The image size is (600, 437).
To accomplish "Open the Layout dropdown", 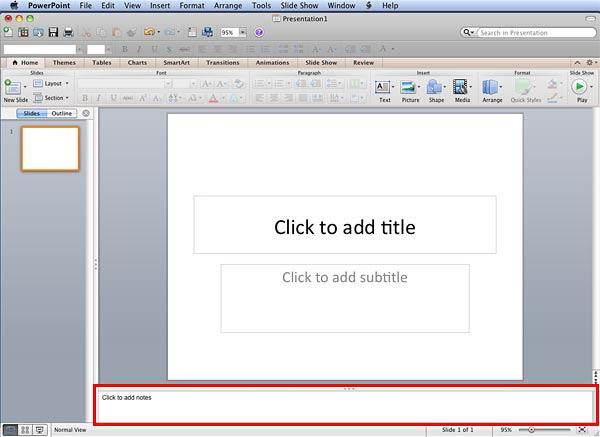I will coord(54,84).
